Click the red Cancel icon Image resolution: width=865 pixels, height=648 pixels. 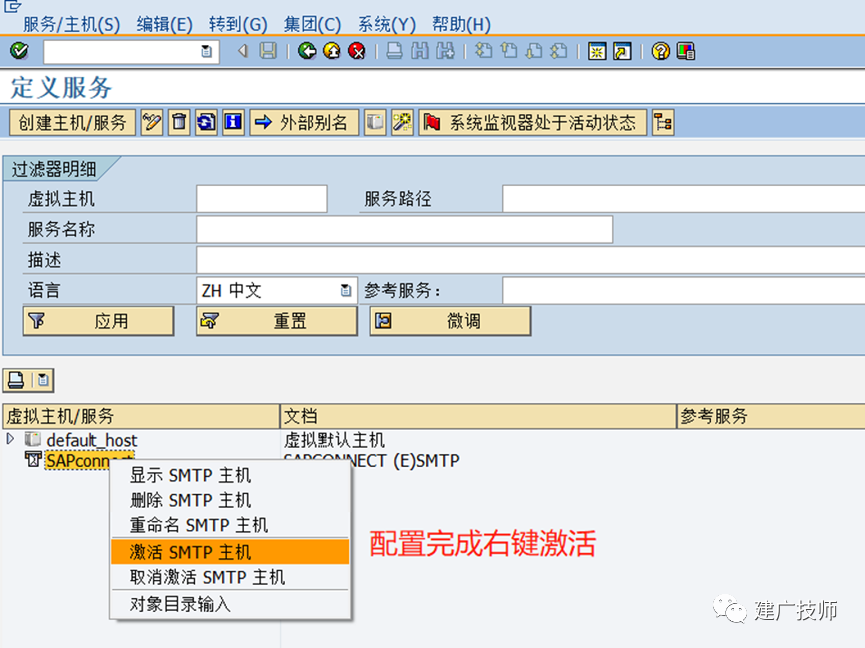[x=357, y=51]
